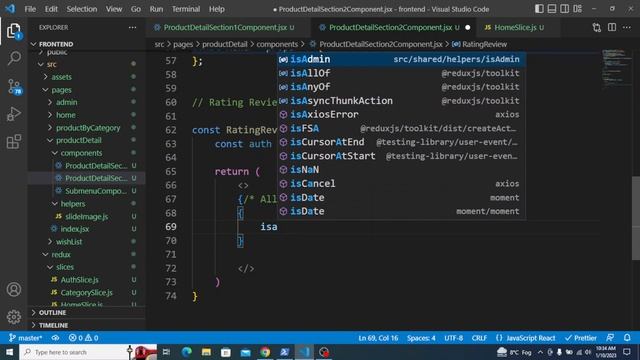This screenshot has height=360, width=640.
Task: Toggle the secondary side bar layout icon
Action: pyautogui.click(x=564, y=9)
